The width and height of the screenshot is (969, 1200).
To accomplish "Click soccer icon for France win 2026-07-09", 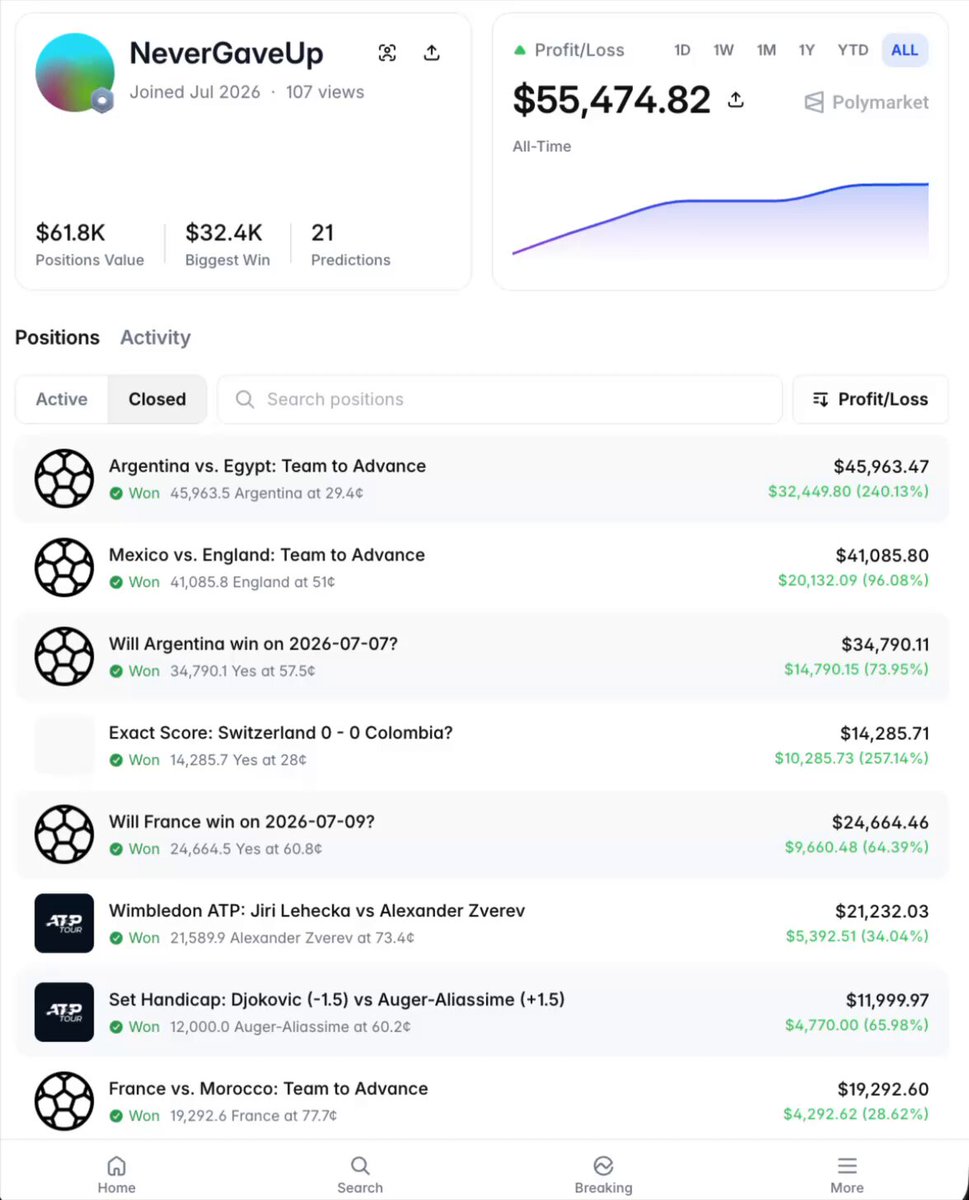I will click(64, 834).
